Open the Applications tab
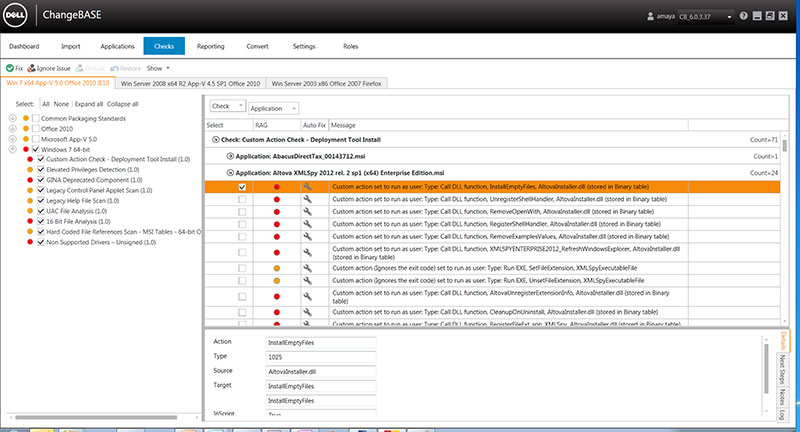 pyautogui.click(x=117, y=46)
